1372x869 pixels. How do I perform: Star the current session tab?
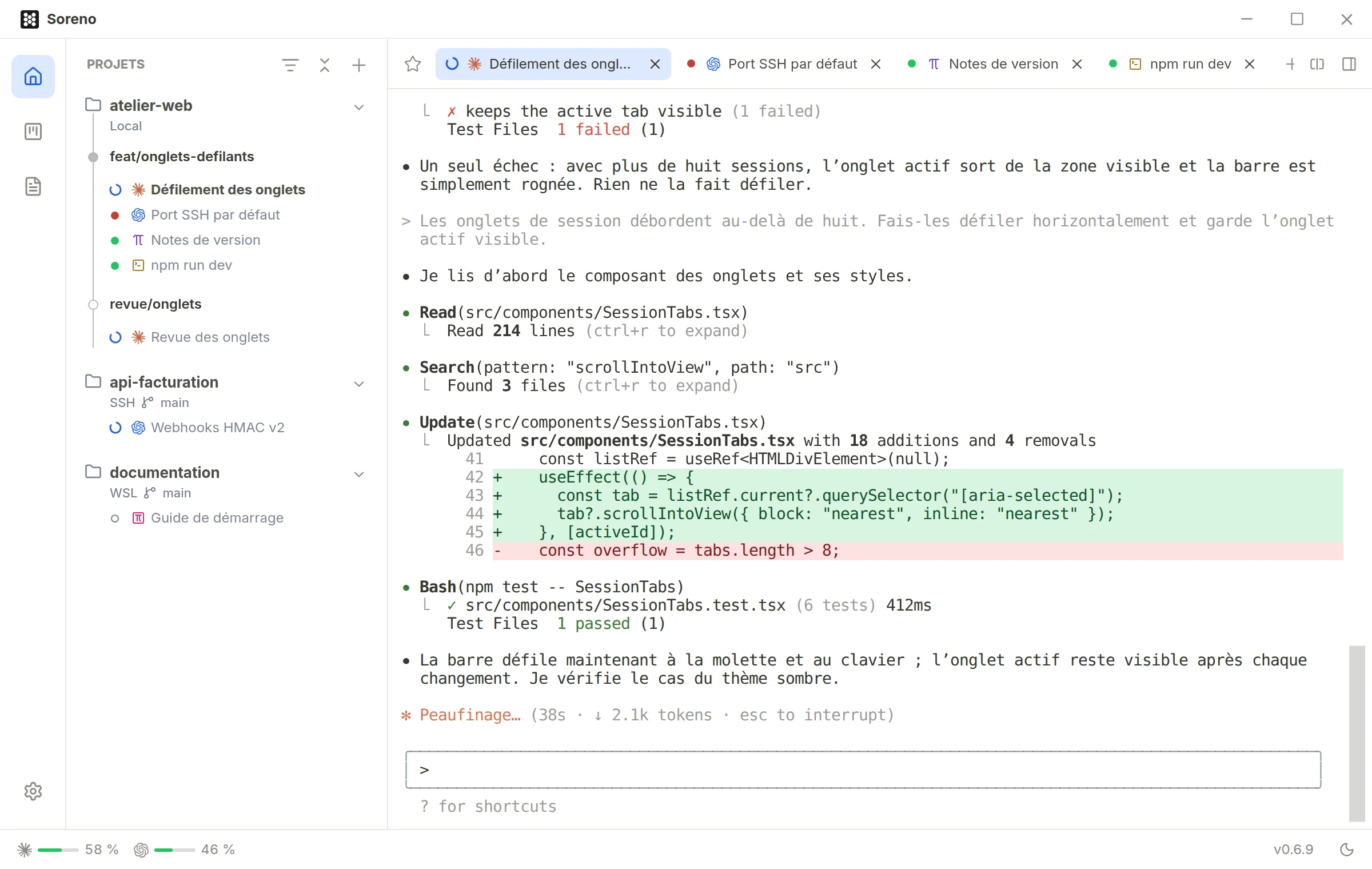coord(413,64)
